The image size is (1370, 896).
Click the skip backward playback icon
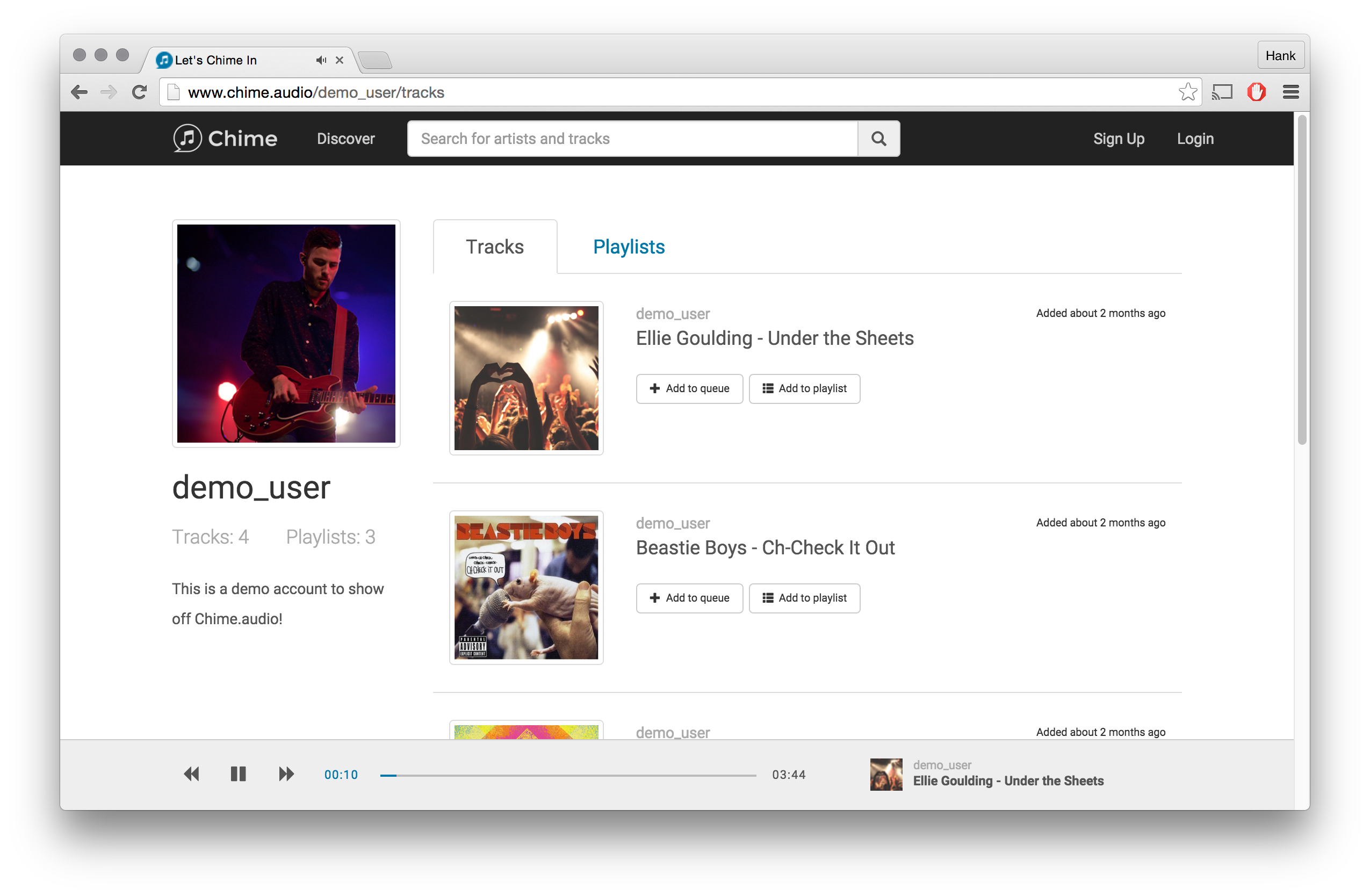(x=190, y=773)
